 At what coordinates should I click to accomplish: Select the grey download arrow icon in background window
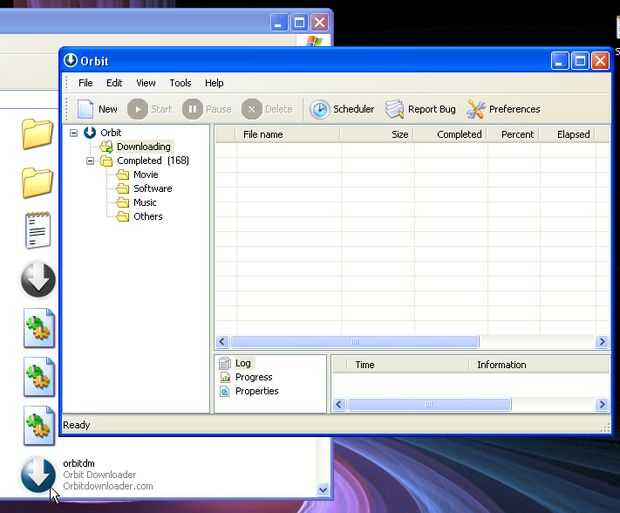pyautogui.click(x=38, y=280)
